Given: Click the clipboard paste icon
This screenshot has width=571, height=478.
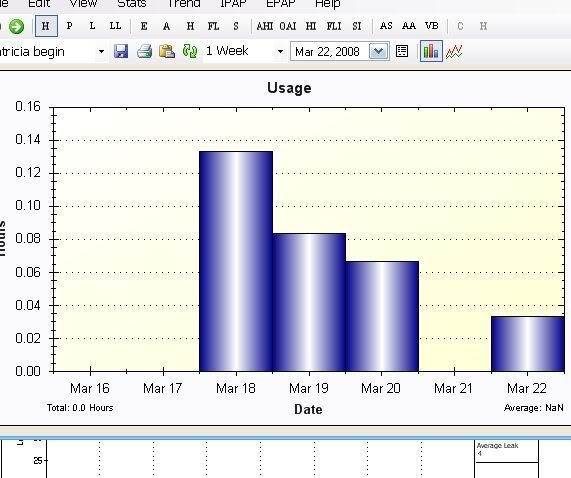Looking at the screenshot, I should [x=167, y=51].
